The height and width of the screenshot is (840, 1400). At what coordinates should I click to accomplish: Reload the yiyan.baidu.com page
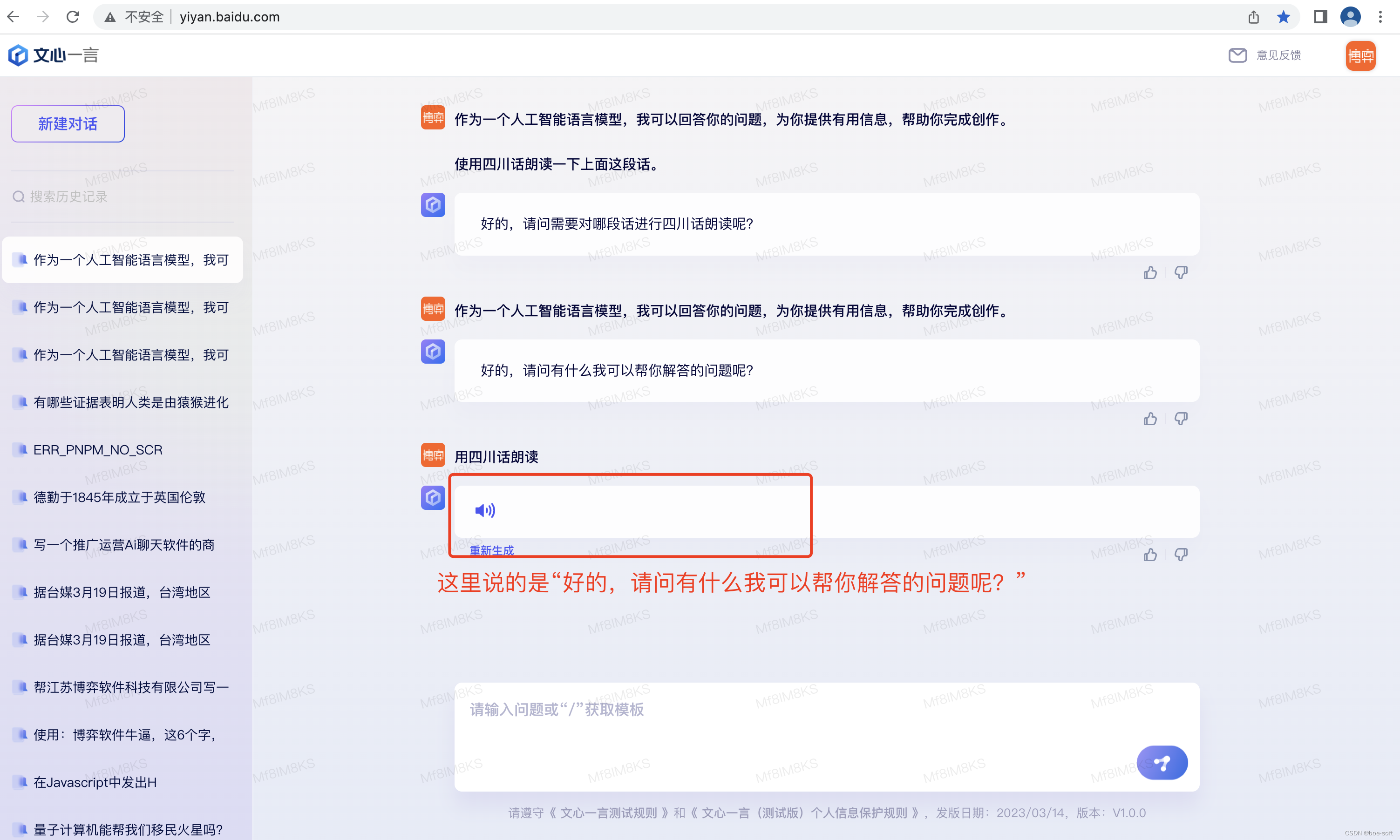73,17
